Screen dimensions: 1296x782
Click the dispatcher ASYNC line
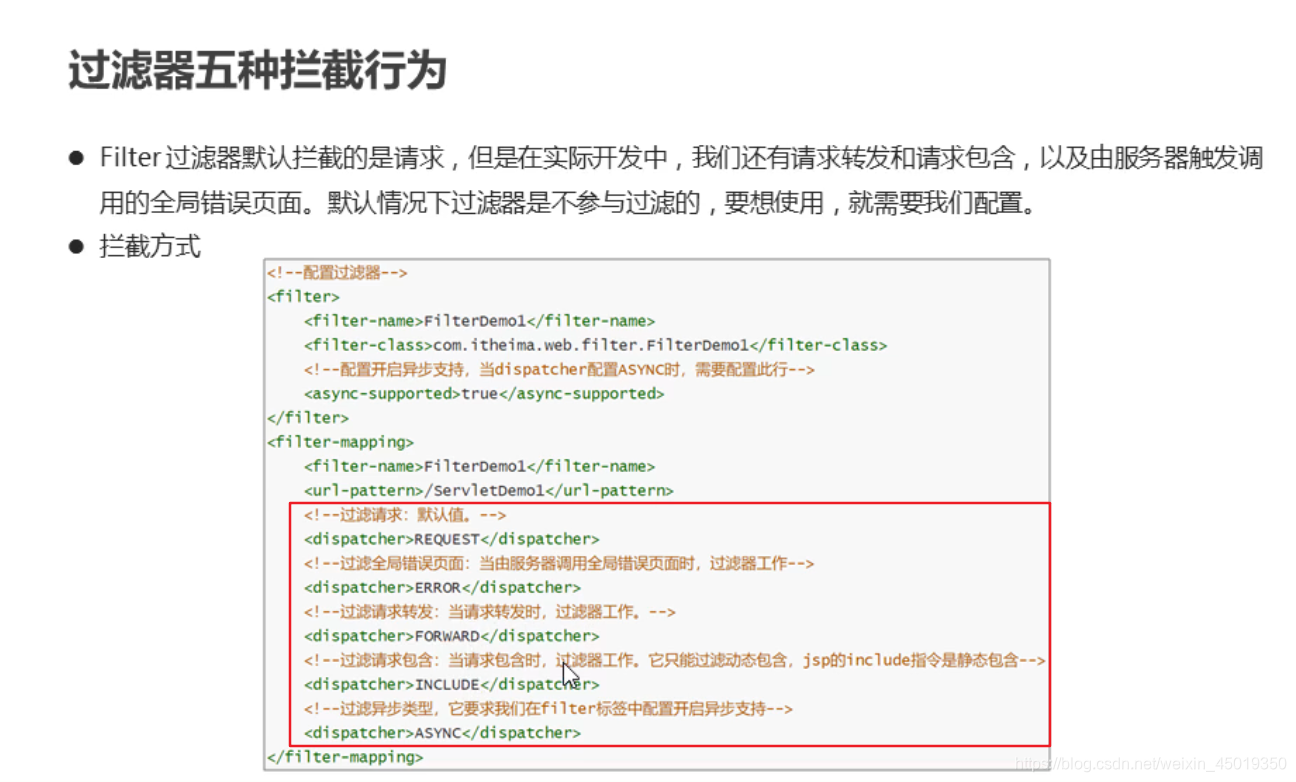point(443,732)
